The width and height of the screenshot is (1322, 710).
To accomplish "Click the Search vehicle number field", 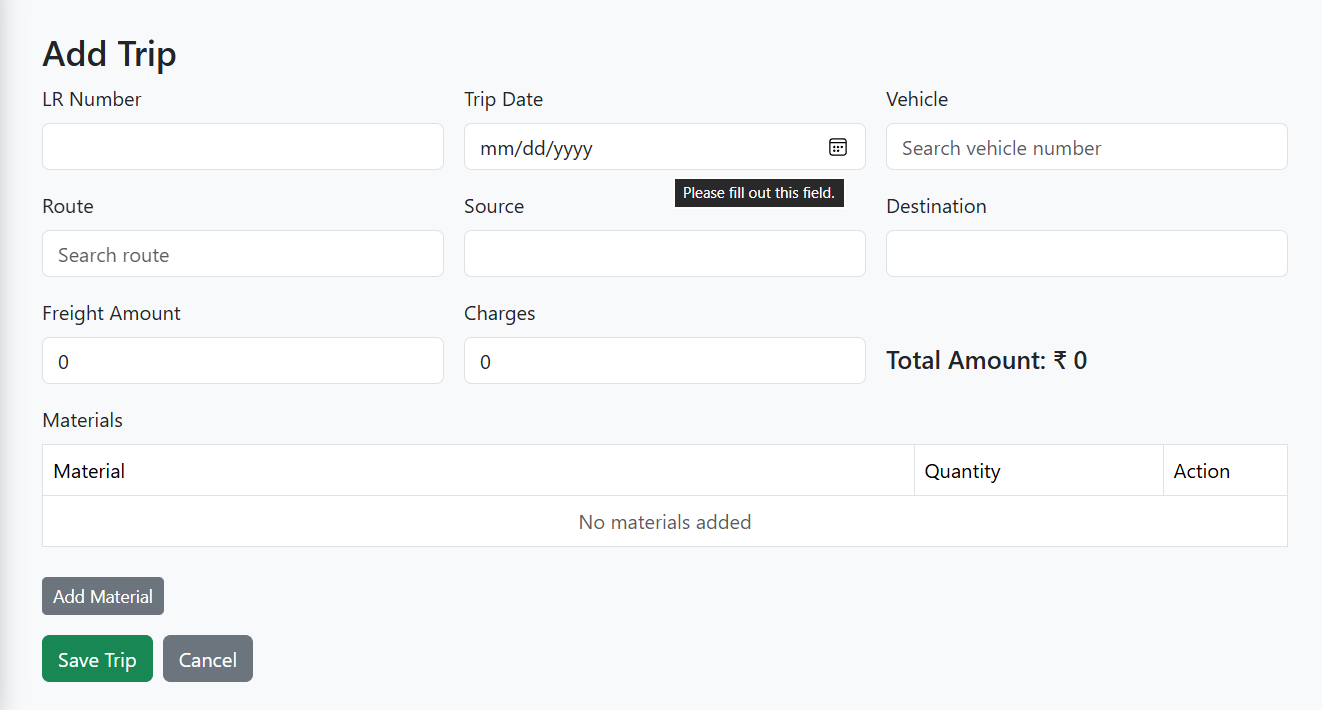I will click(1087, 147).
